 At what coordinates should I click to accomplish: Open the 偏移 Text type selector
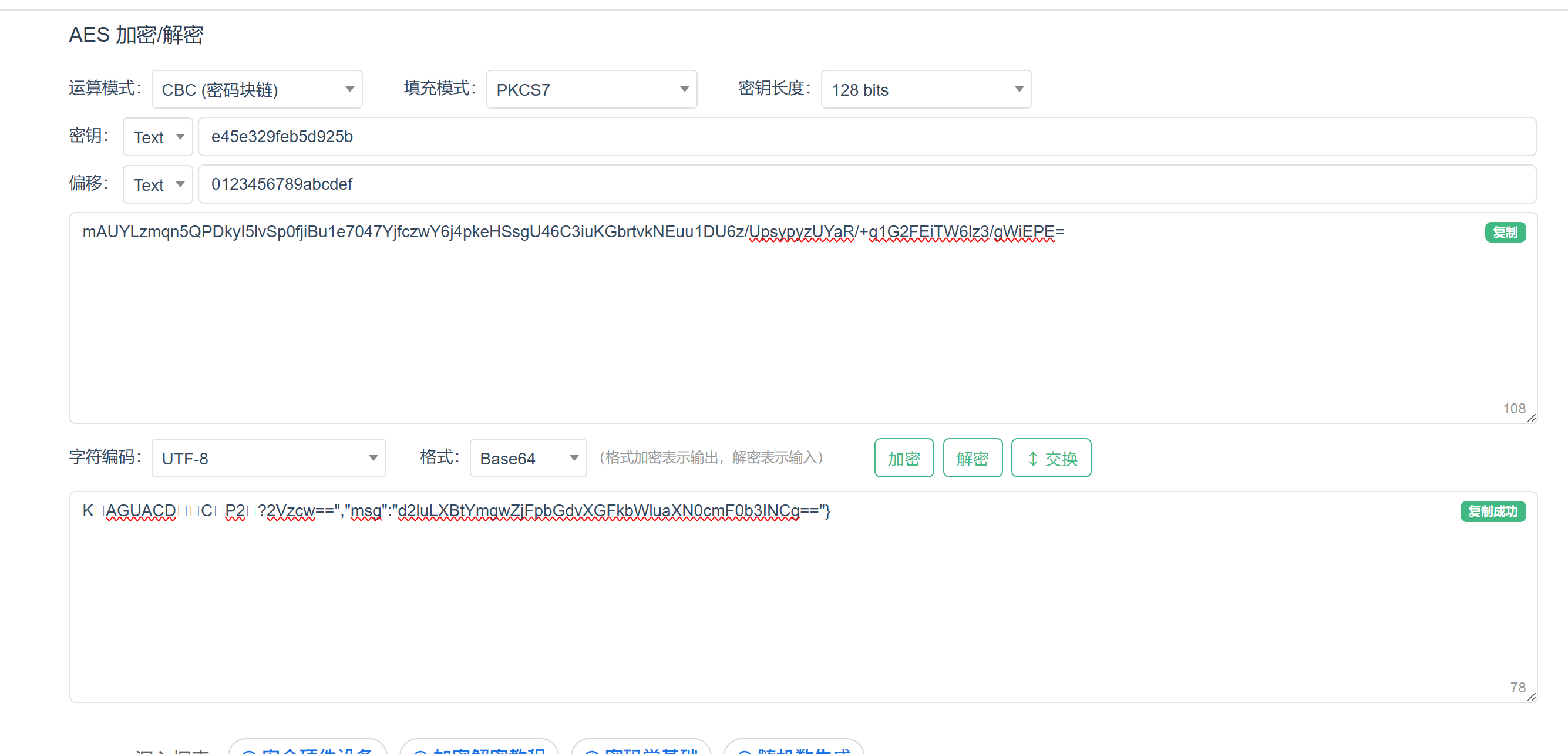[x=157, y=184]
